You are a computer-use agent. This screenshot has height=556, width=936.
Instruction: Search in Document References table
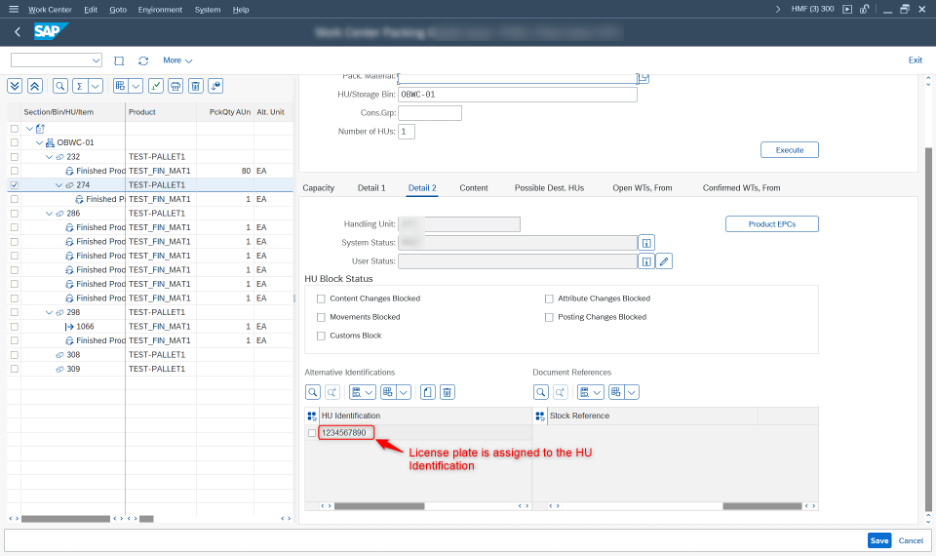coord(541,392)
